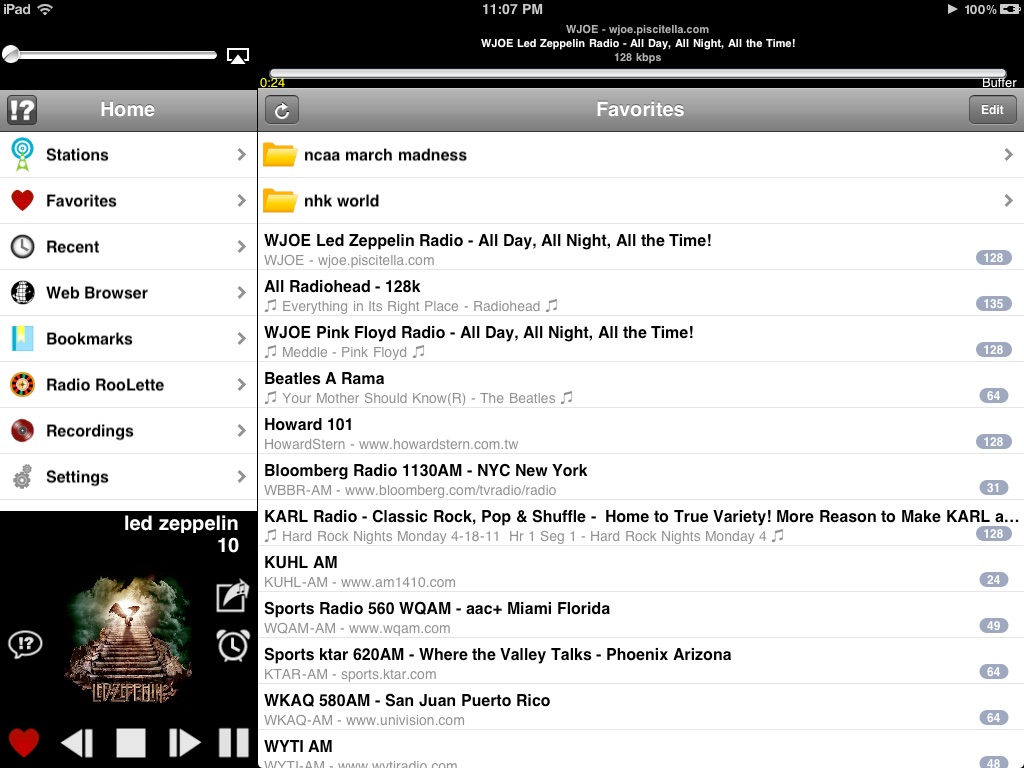
Task: Tap the help icon in Home header
Action: click(22, 110)
